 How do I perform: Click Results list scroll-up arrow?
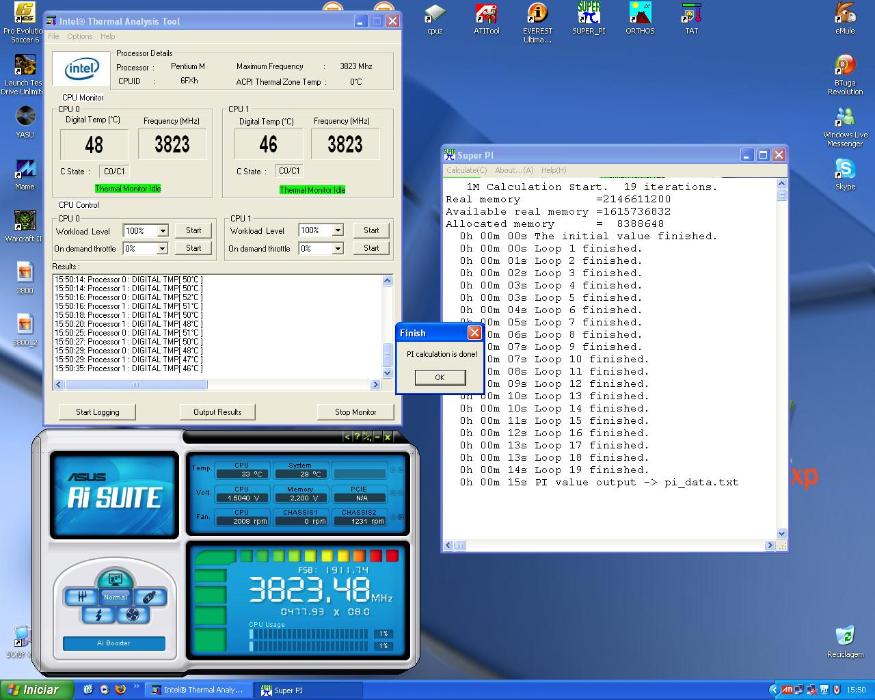pos(388,281)
